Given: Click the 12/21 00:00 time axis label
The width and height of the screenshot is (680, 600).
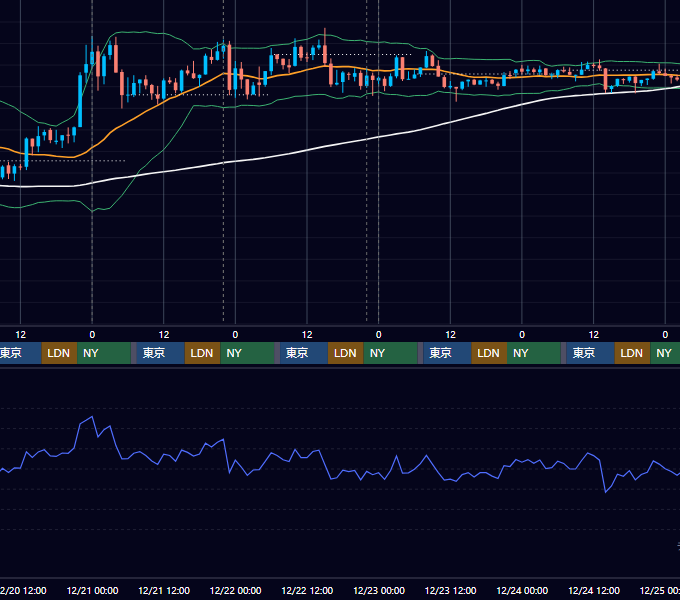Looking at the screenshot, I should point(92,590).
